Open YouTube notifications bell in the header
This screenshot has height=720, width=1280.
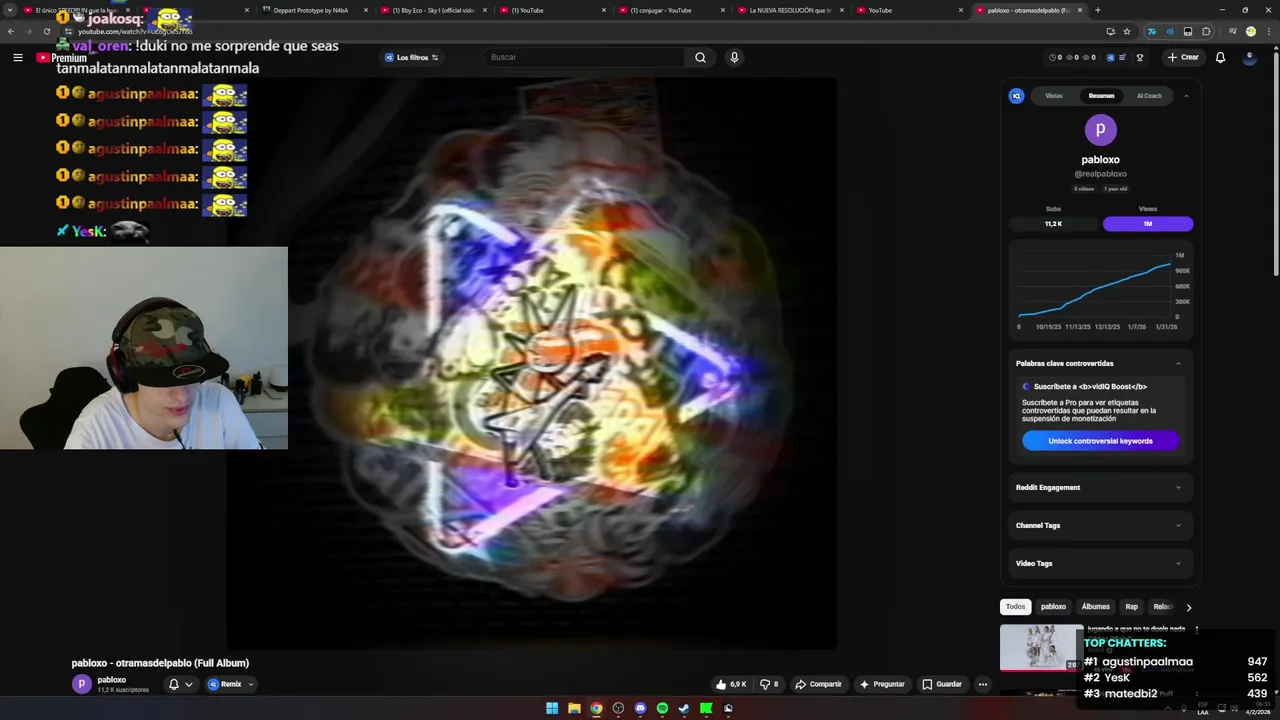click(1220, 57)
